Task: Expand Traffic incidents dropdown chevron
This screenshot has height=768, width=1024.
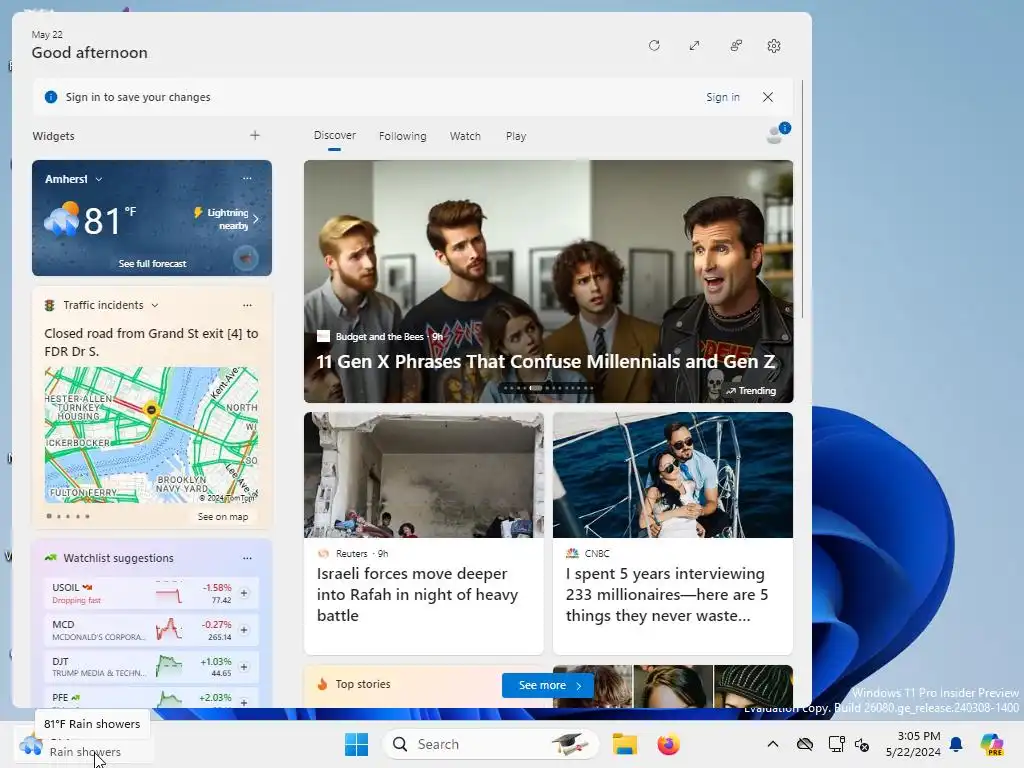Action: [155, 305]
